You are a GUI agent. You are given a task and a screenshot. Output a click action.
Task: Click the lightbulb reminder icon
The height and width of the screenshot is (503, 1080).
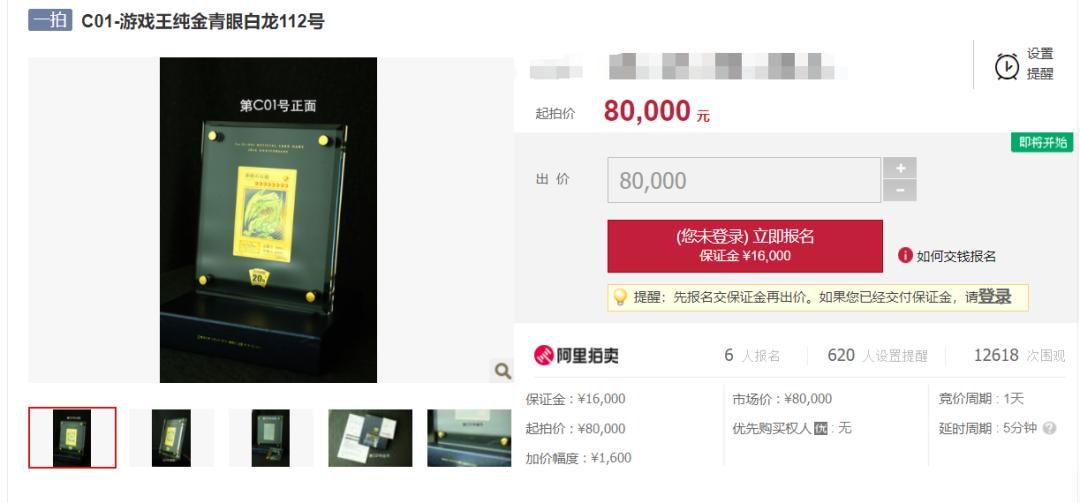[620, 297]
